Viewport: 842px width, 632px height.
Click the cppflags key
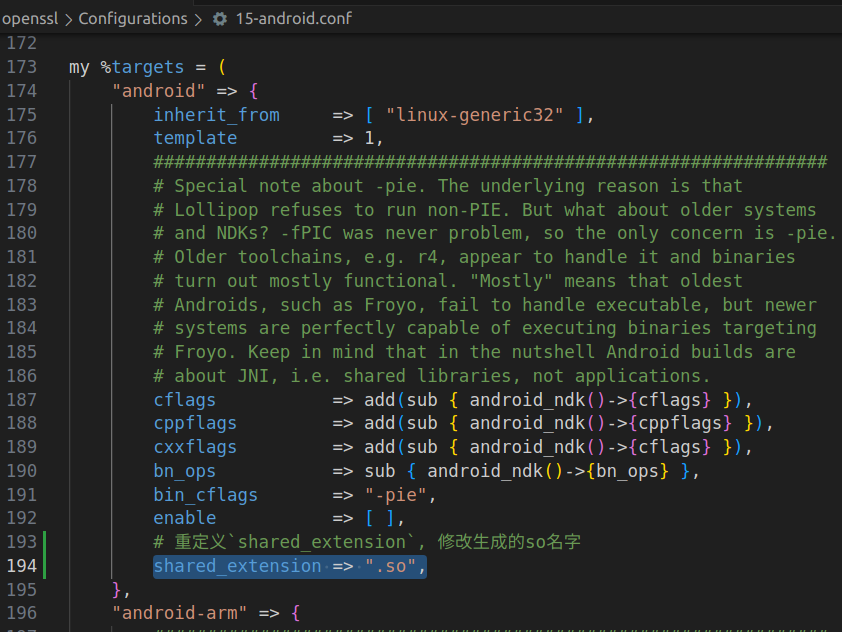pyautogui.click(x=195, y=423)
